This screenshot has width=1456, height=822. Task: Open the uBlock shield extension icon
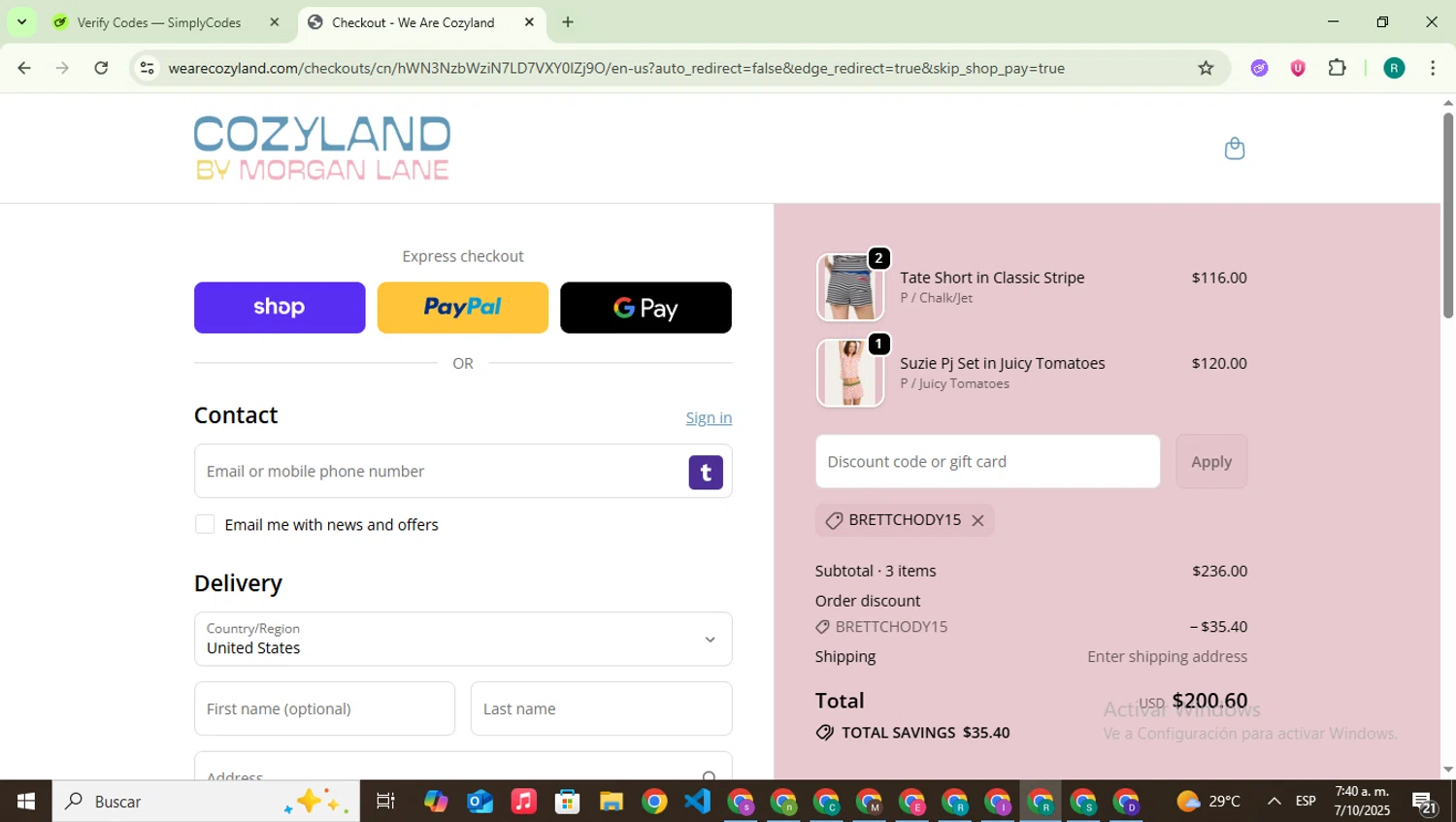click(1298, 68)
